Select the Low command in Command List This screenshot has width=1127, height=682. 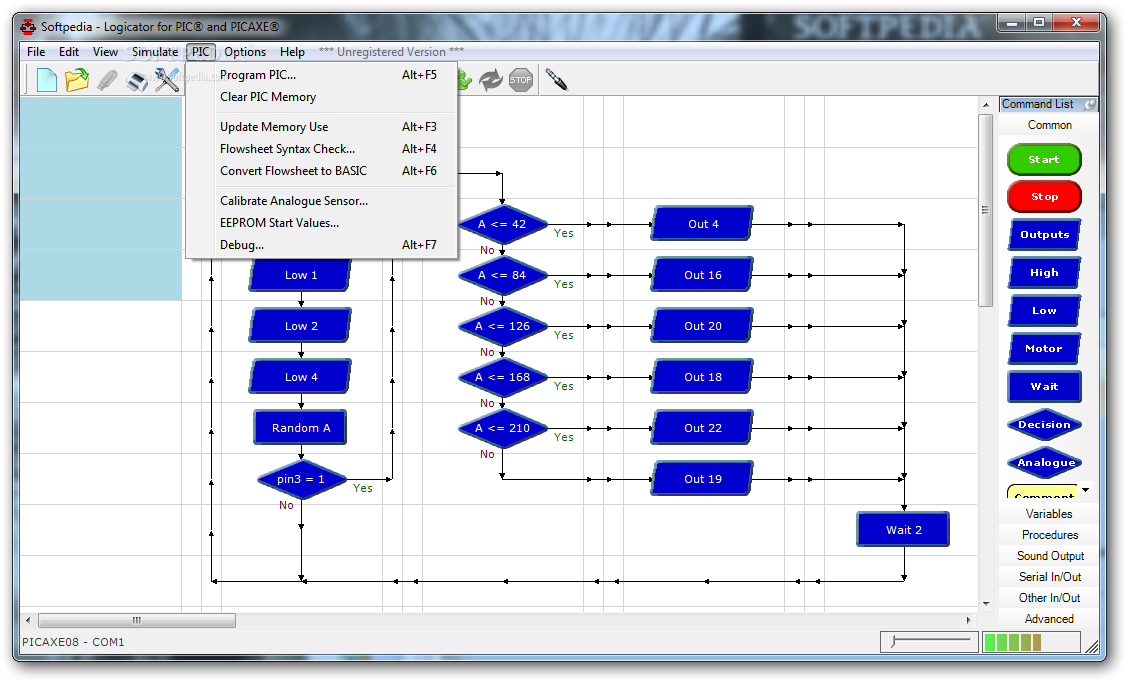coord(1044,311)
